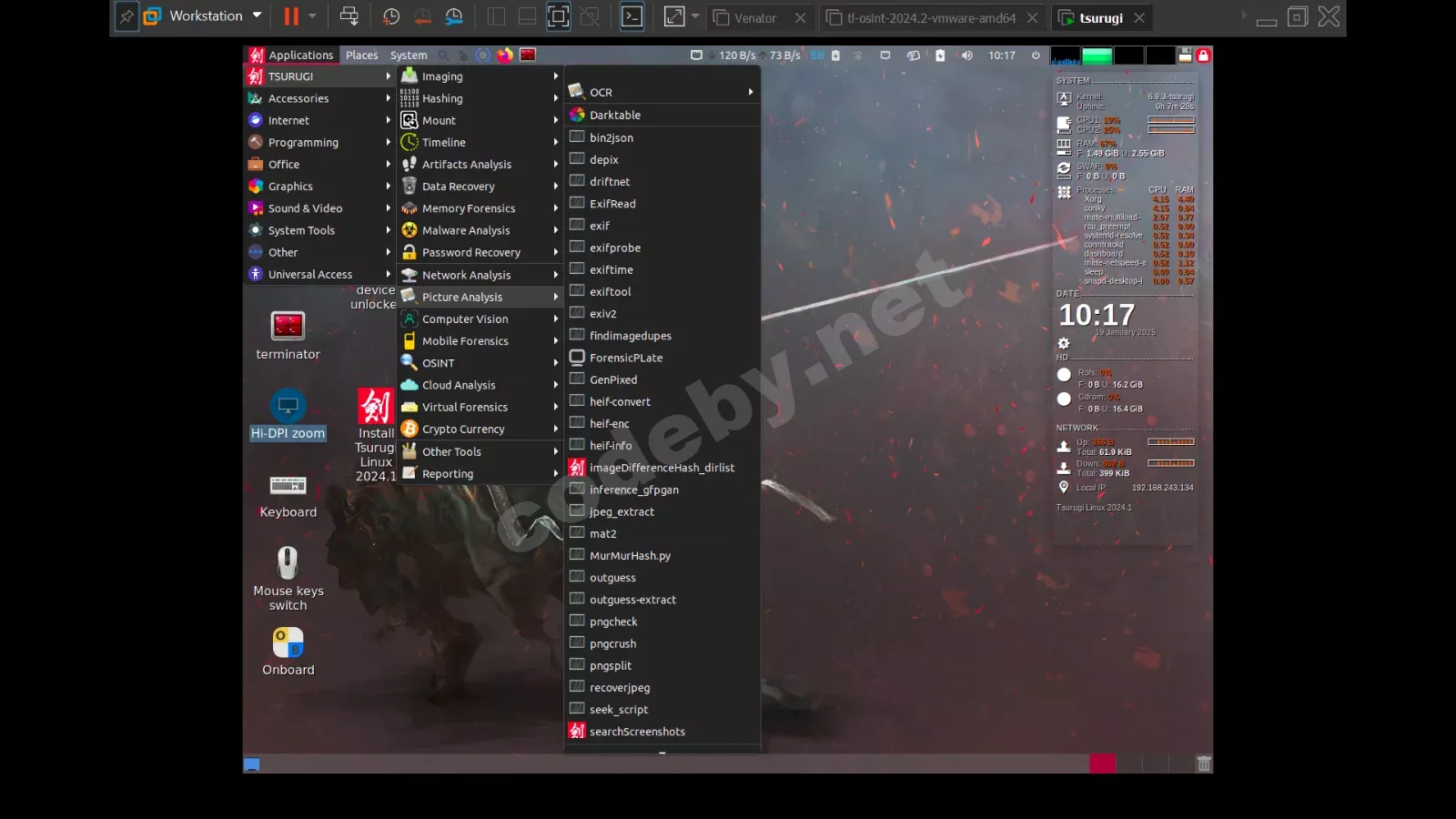
Task: Launch outguess-extract from the menu
Action: [x=662, y=600]
